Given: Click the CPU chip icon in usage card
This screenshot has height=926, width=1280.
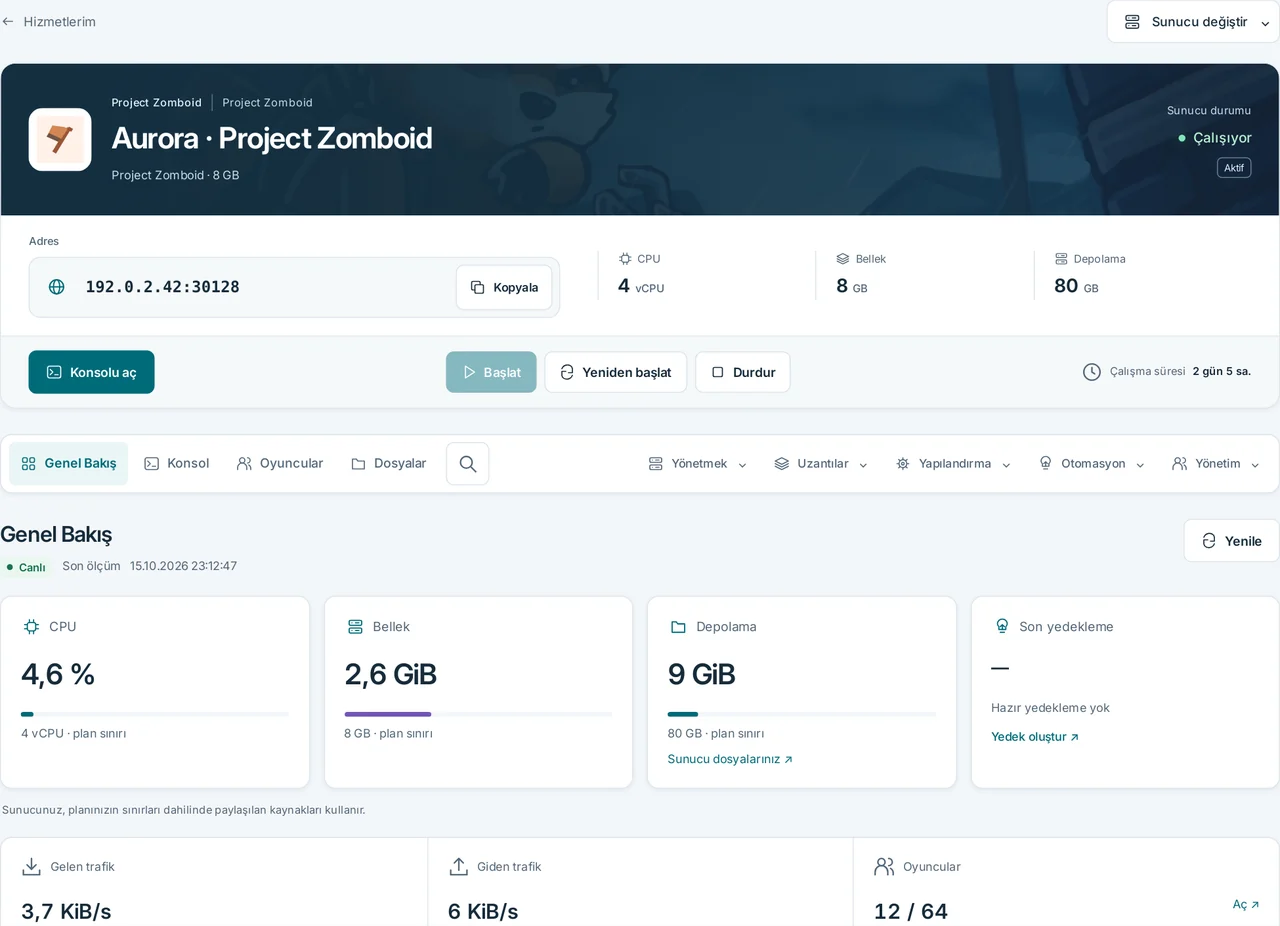Looking at the screenshot, I should 31,627.
